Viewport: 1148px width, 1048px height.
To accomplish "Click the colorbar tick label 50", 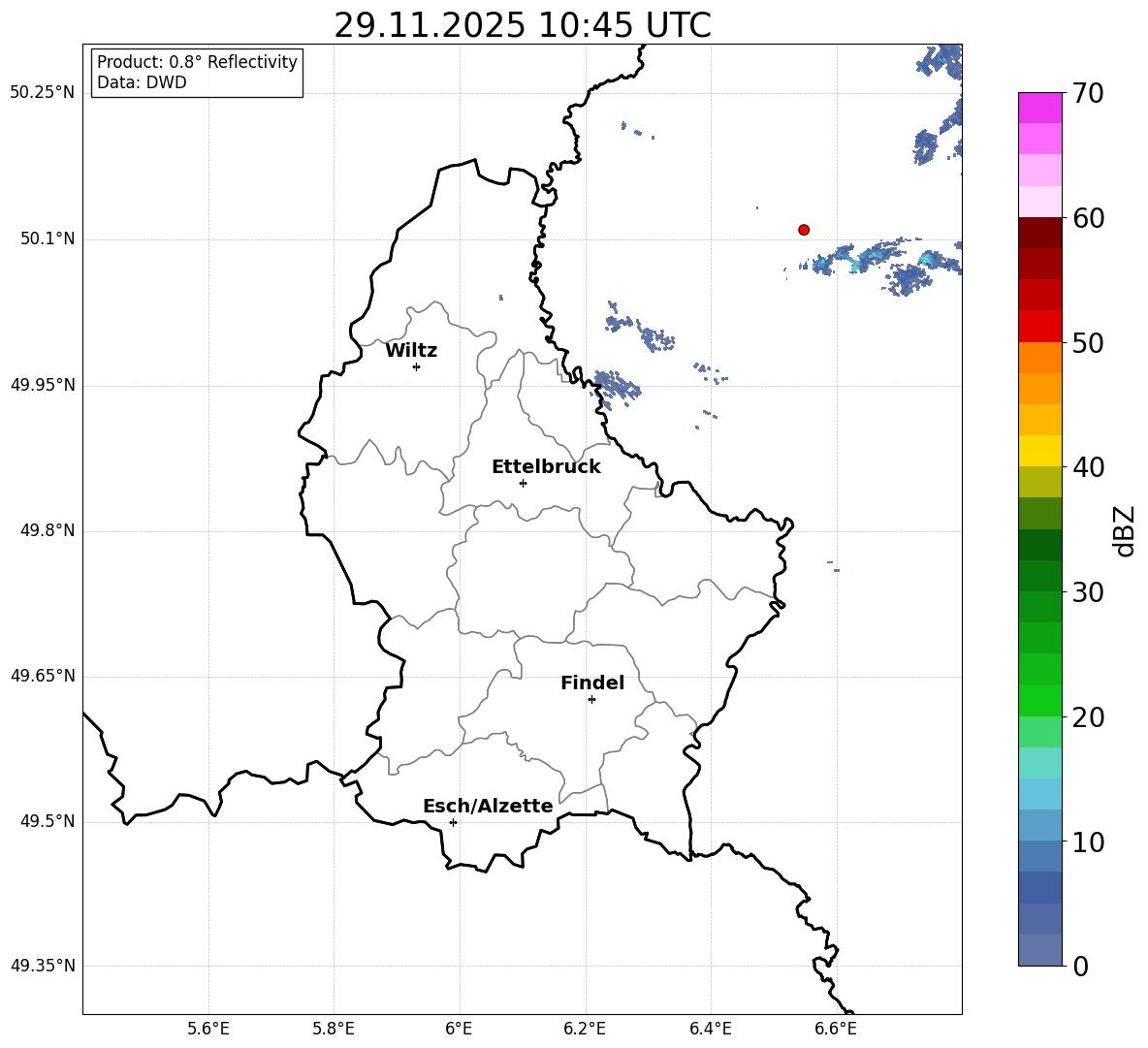I will coord(1088,342).
